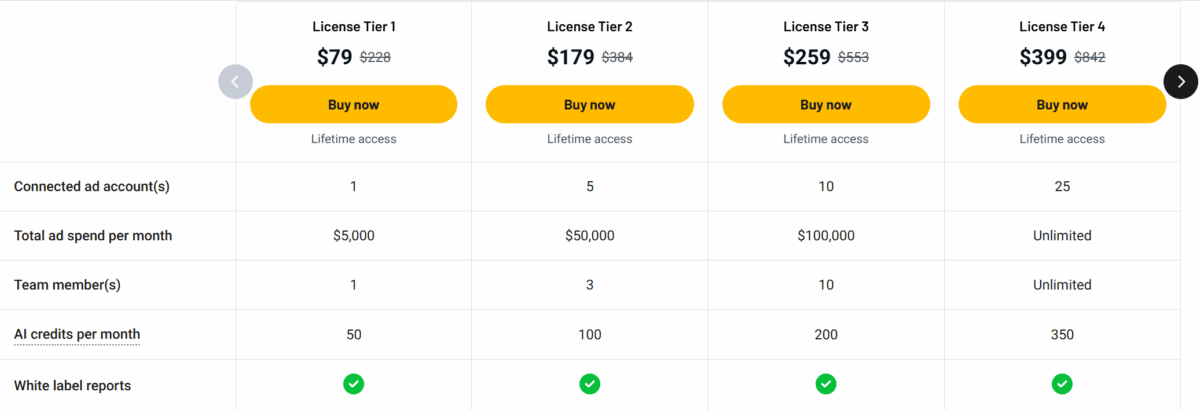Open the AI credits per month tooltip label
This screenshot has height=410, width=1200.
[77, 335]
